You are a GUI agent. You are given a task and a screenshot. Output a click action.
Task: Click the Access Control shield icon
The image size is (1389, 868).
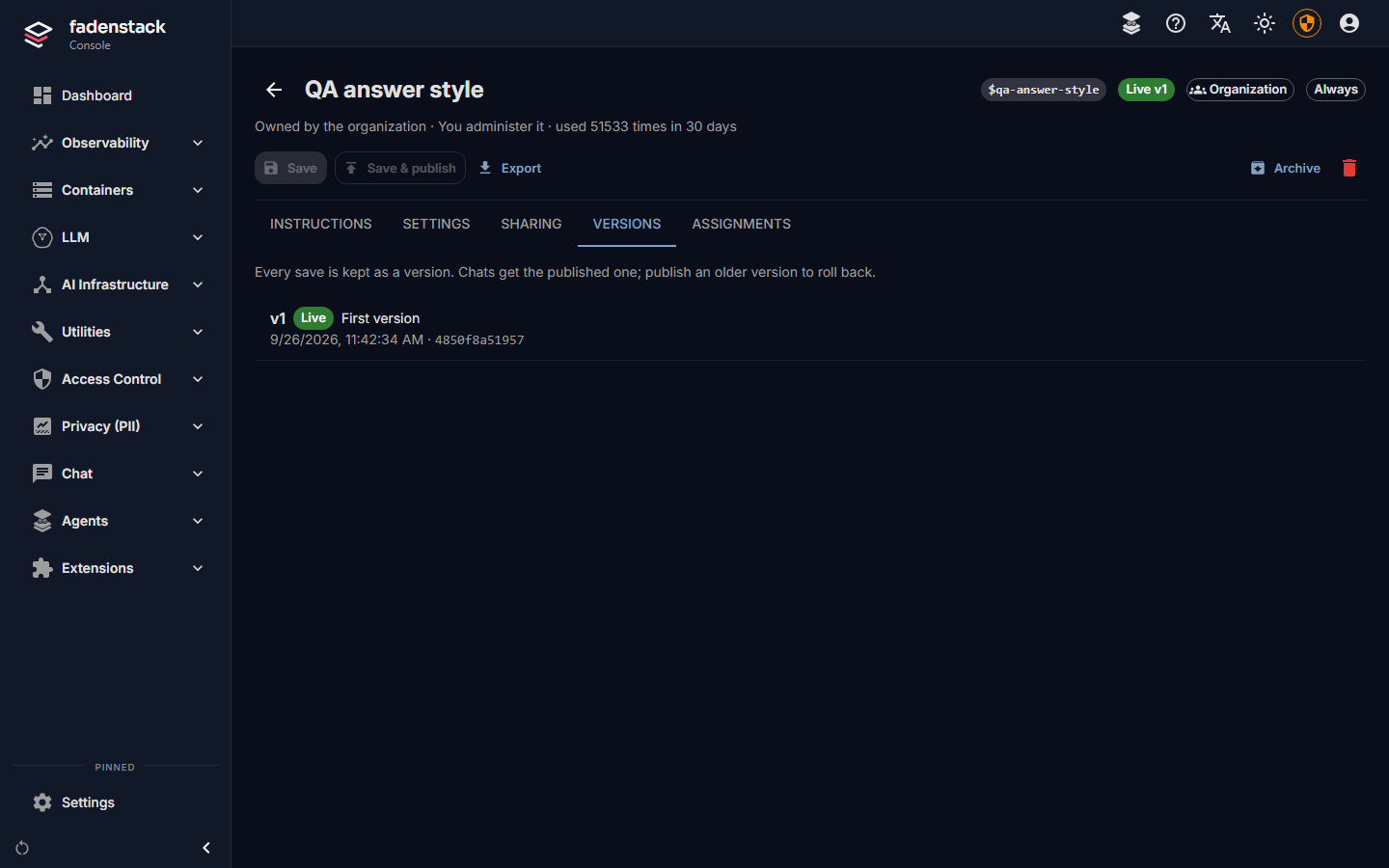tap(42, 379)
